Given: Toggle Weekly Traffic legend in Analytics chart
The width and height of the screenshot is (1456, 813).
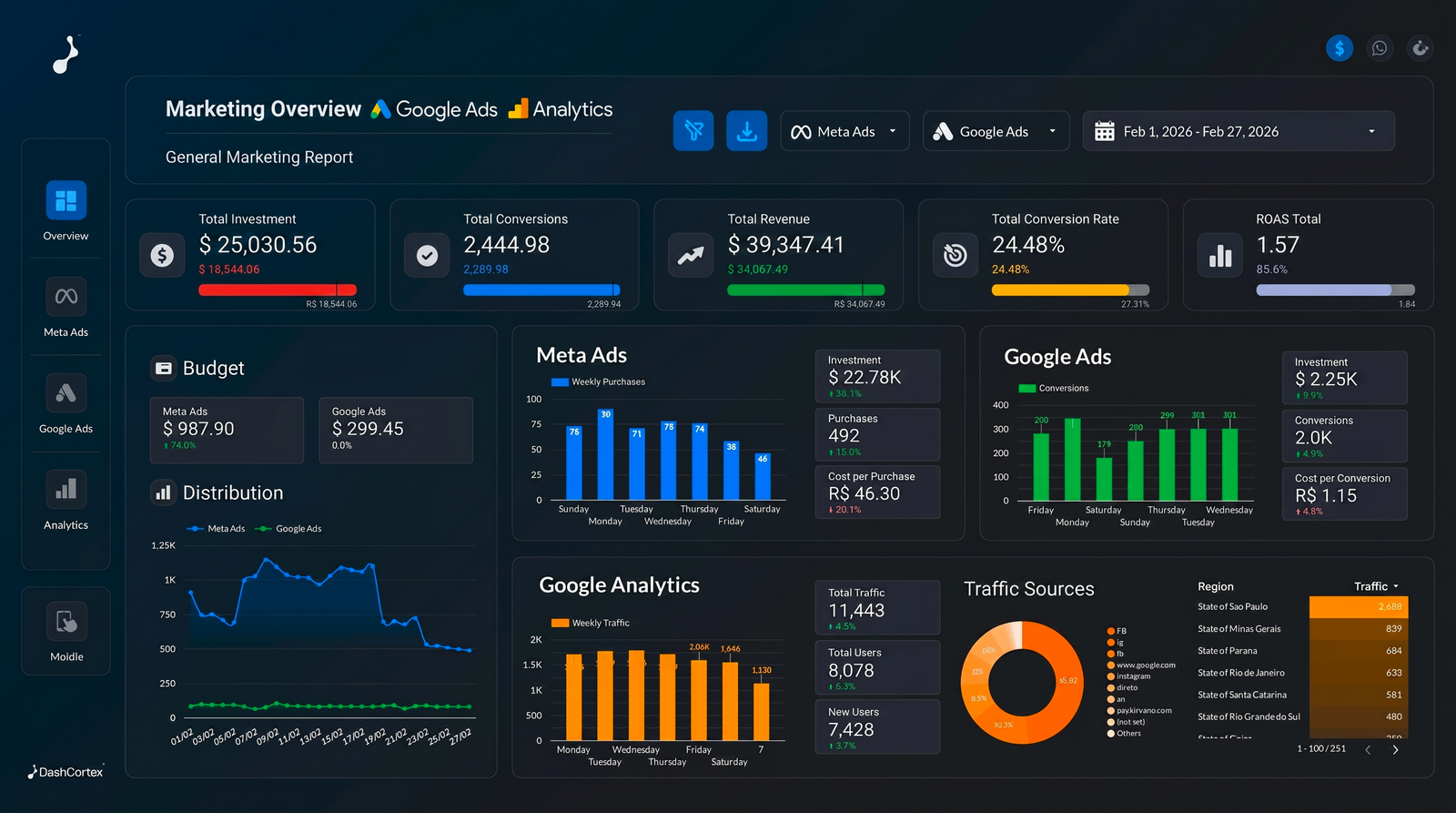Looking at the screenshot, I should coord(591,624).
